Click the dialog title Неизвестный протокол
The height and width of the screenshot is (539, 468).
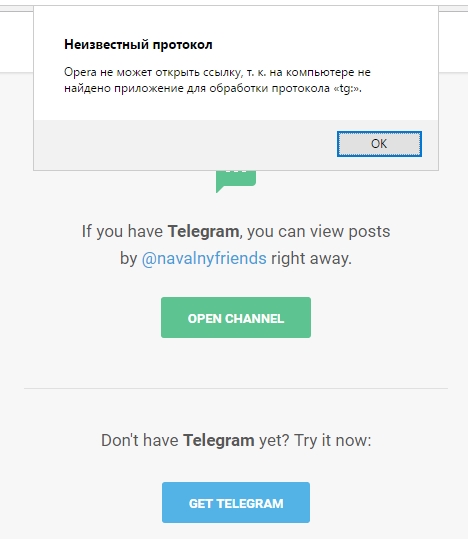(138, 45)
